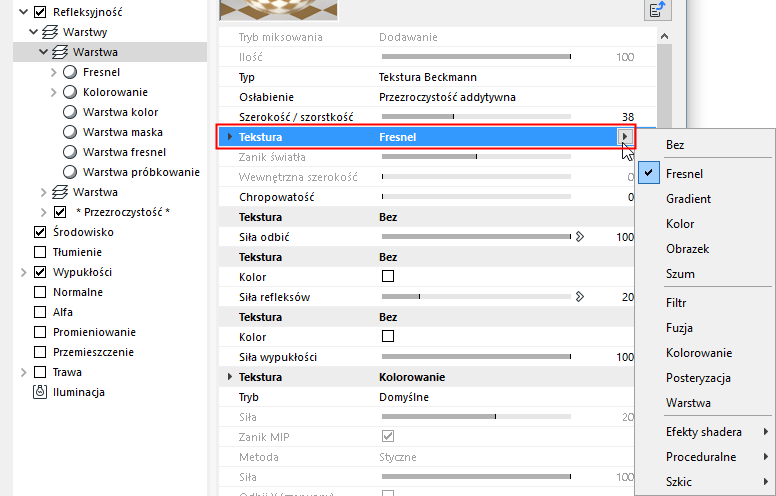The image size is (776, 496).
Task: Enable the Tłumienie checkbox
Action: click(40, 252)
